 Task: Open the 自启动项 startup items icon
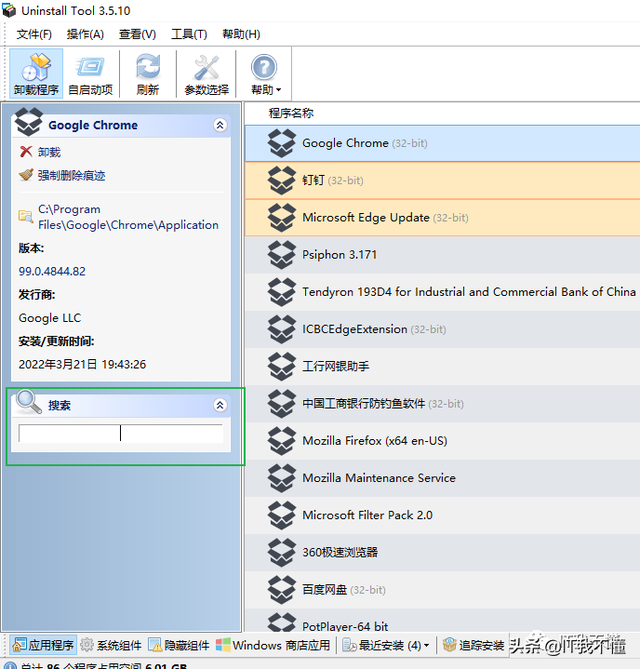(90, 73)
